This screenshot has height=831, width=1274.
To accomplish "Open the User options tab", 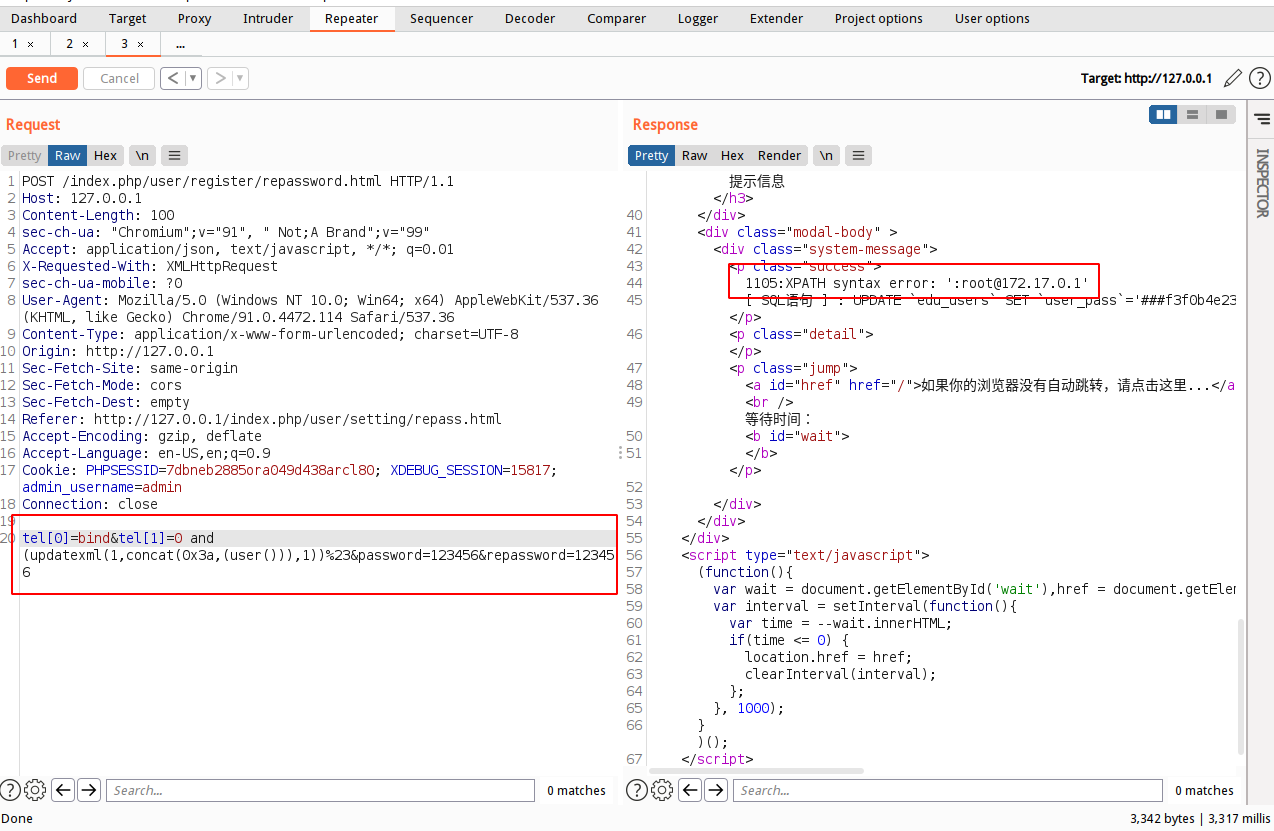I will point(992,18).
